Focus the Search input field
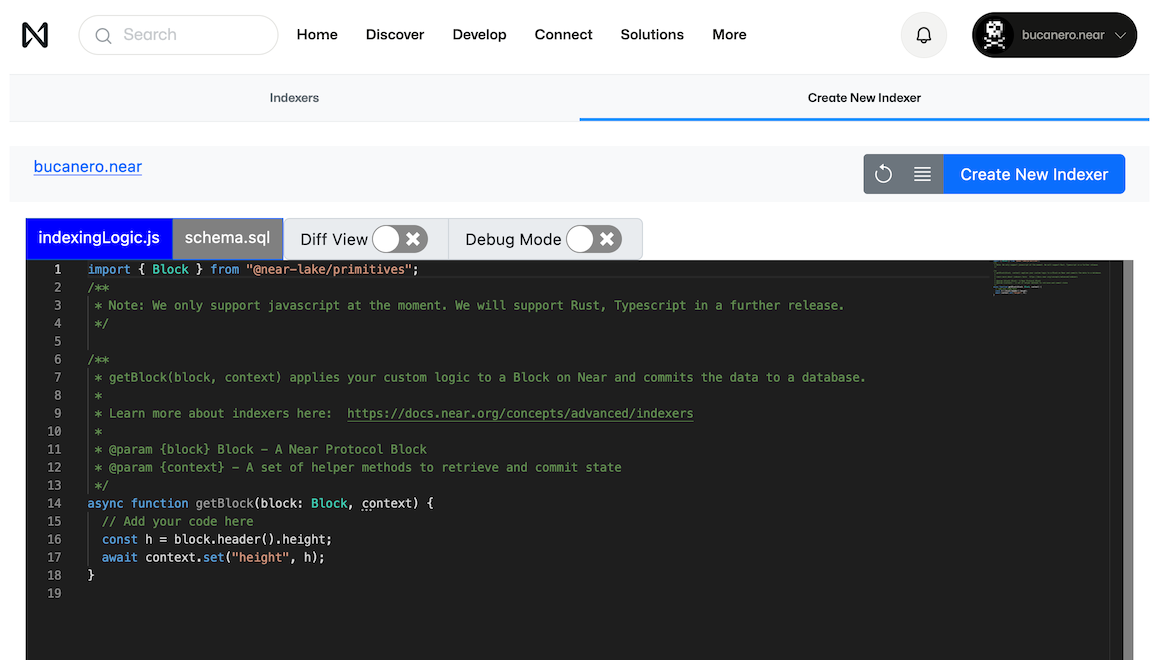Viewport: 1166px width, 660px height. click(x=178, y=35)
